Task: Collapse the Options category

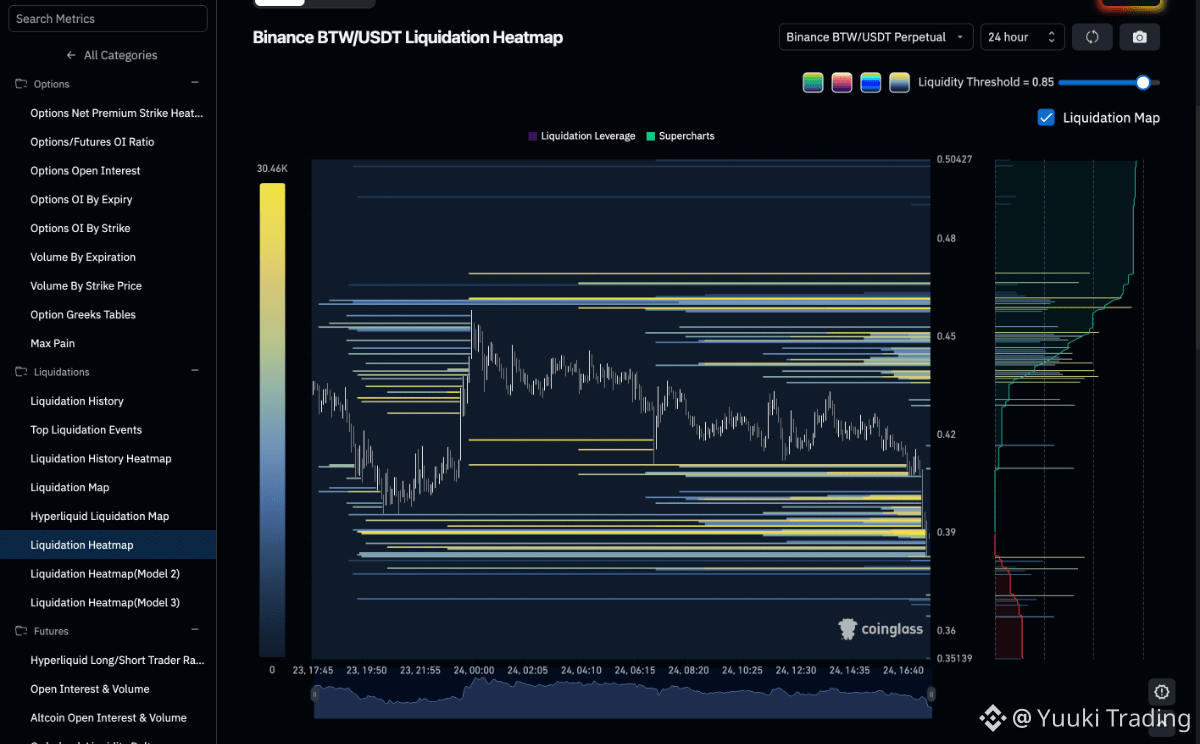Action: 195,83
